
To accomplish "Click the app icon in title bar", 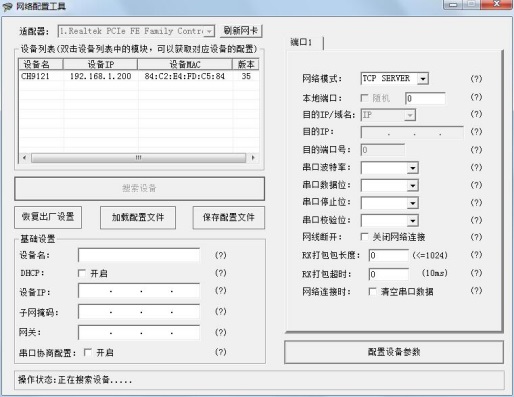I will [x=7, y=7].
